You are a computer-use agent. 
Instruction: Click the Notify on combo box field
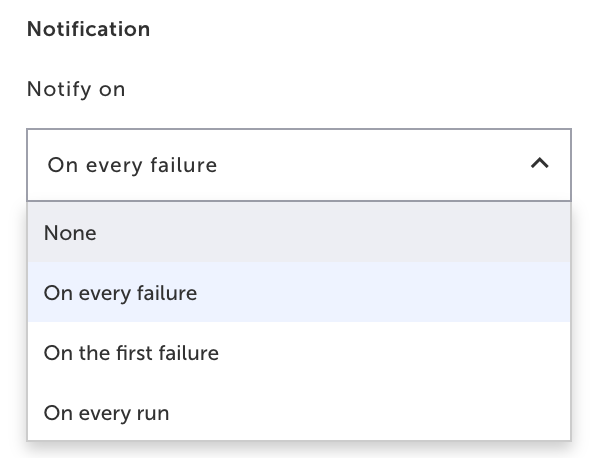click(298, 164)
